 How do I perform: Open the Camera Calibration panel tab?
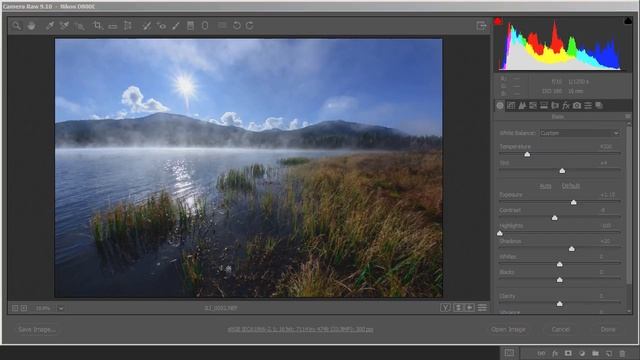[577, 106]
